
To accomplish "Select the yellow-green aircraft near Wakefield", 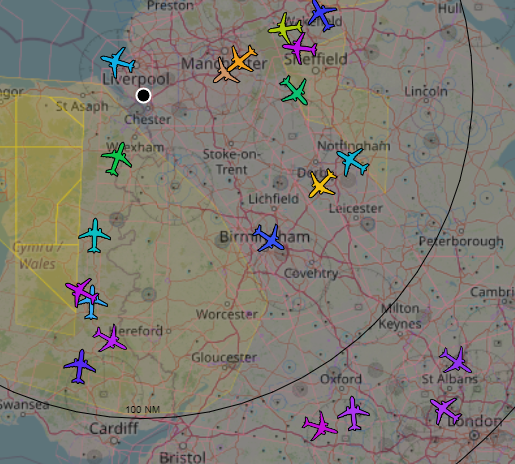I will pos(285,27).
